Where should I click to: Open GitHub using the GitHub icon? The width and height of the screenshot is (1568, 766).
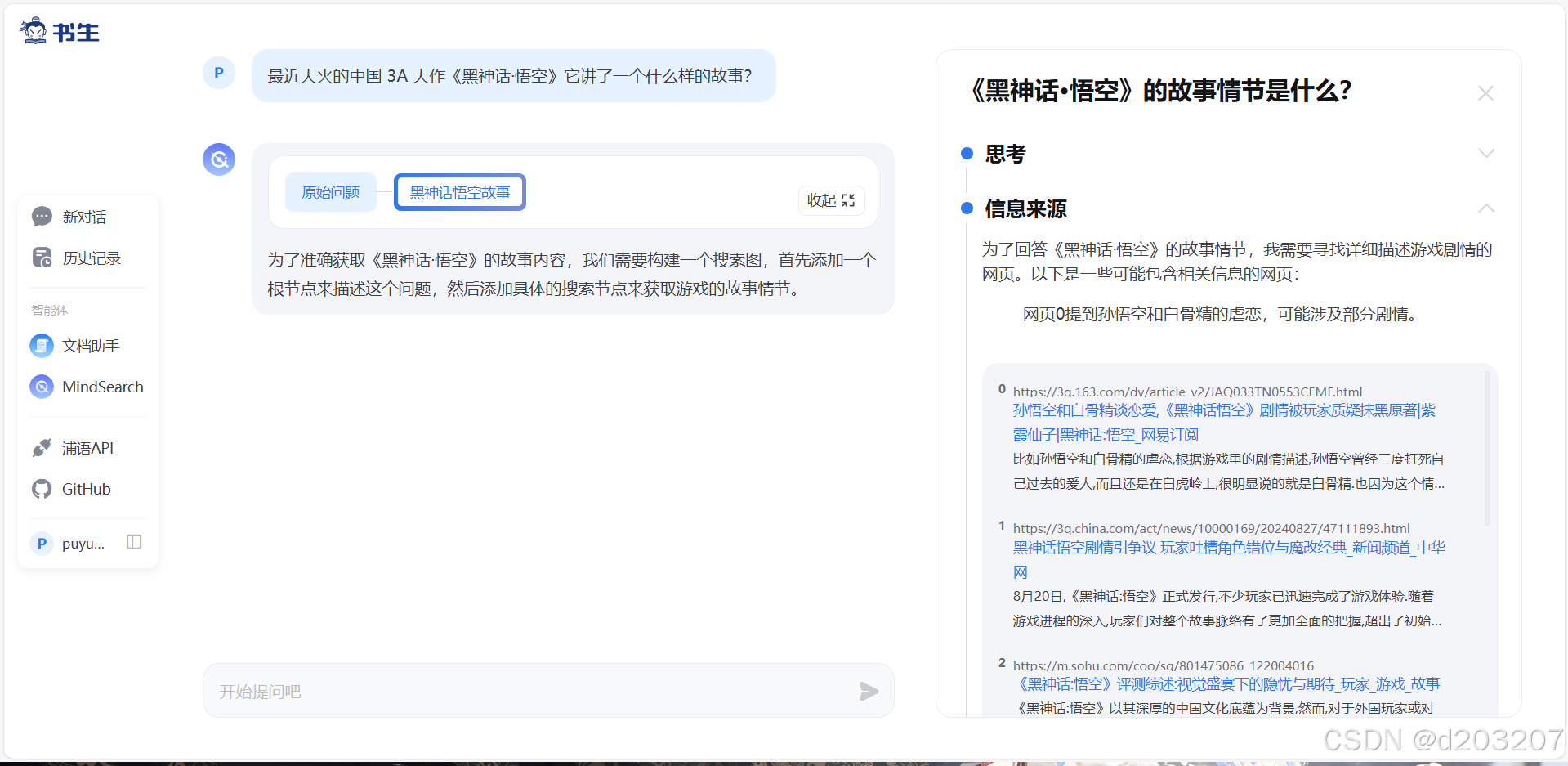(41, 489)
